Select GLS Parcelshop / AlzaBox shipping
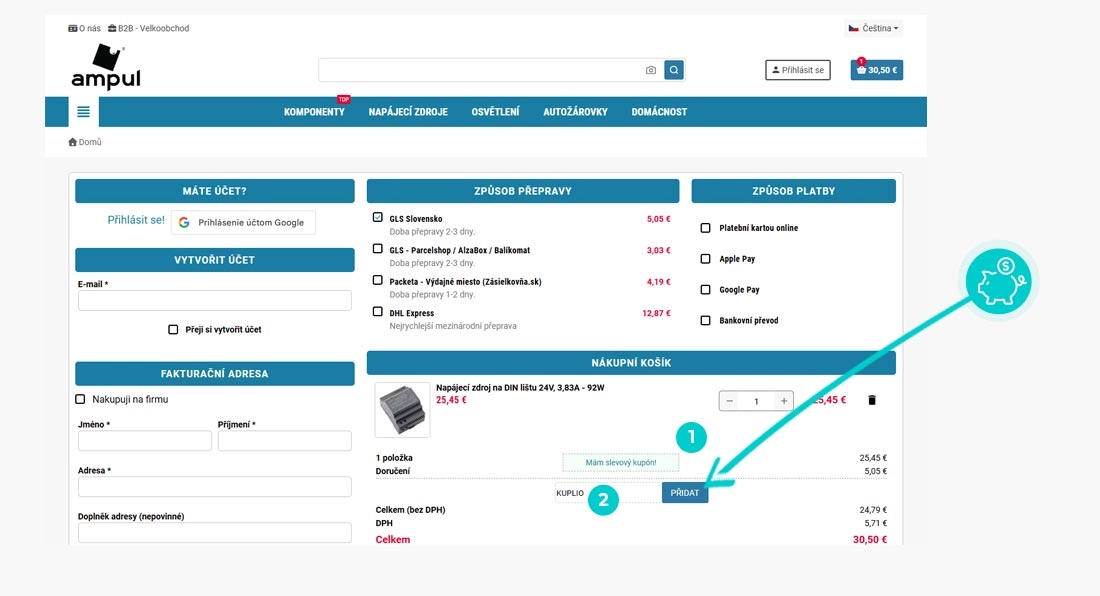Image resolution: width=1100 pixels, height=596 pixels. coord(378,249)
